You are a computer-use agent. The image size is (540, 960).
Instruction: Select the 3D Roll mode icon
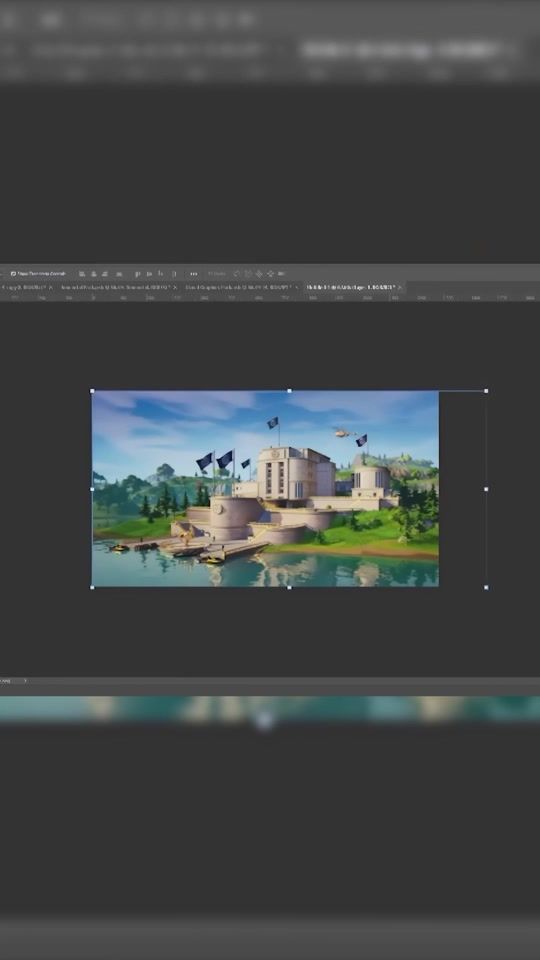click(x=248, y=274)
